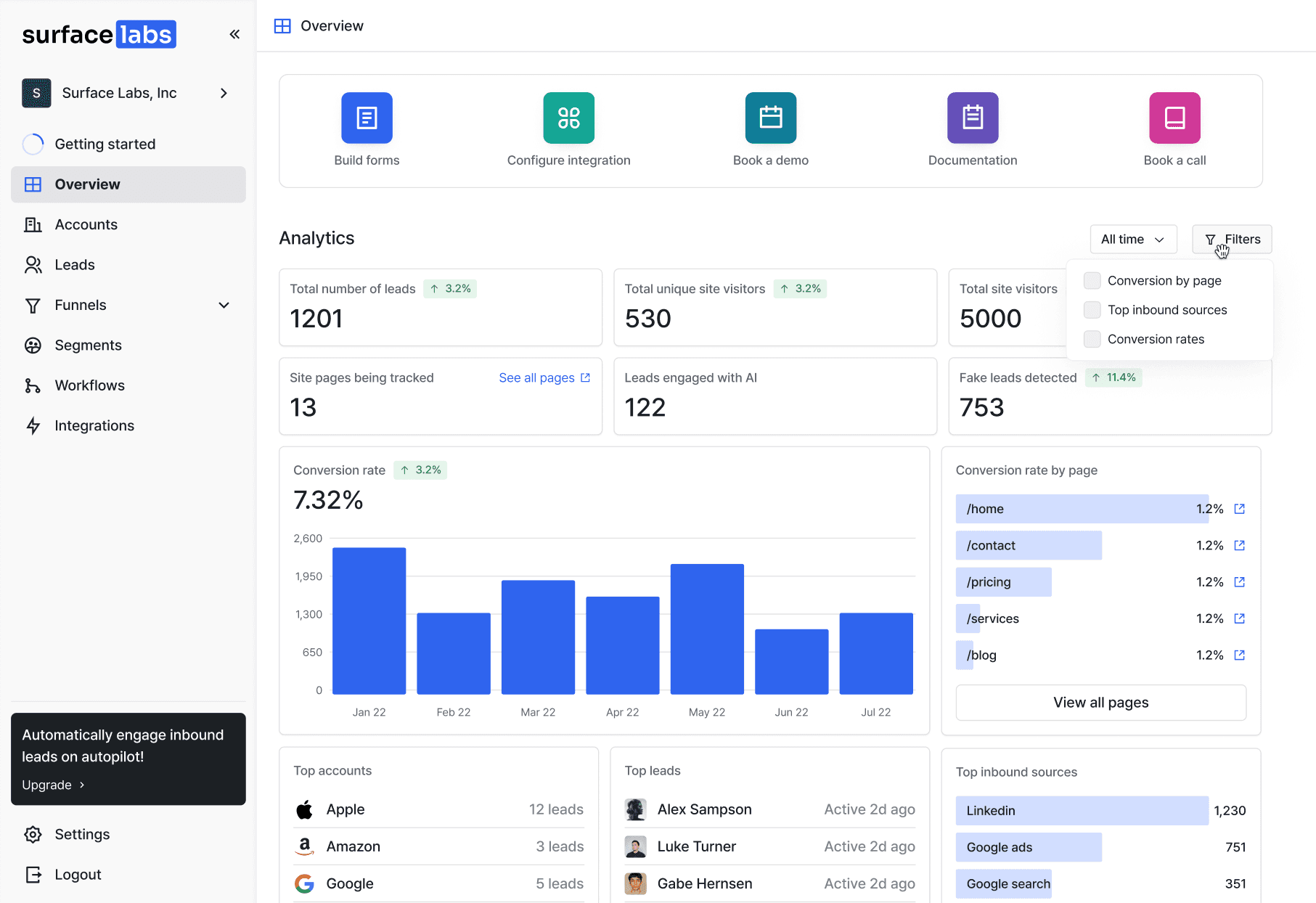Click the Surface Labs, Inc avatar icon

[x=36, y=93]
